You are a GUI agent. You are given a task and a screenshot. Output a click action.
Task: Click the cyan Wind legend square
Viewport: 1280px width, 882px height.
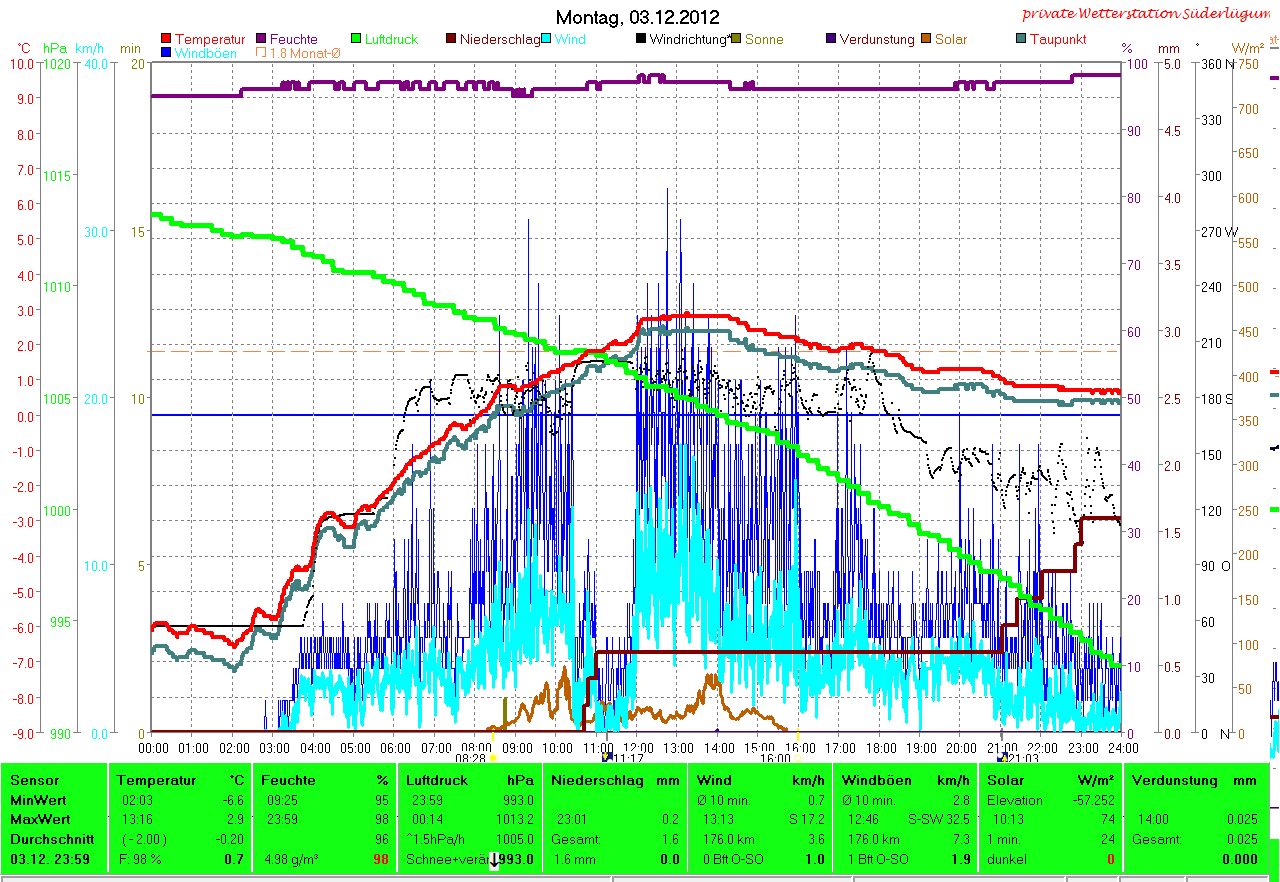(547, 40)
